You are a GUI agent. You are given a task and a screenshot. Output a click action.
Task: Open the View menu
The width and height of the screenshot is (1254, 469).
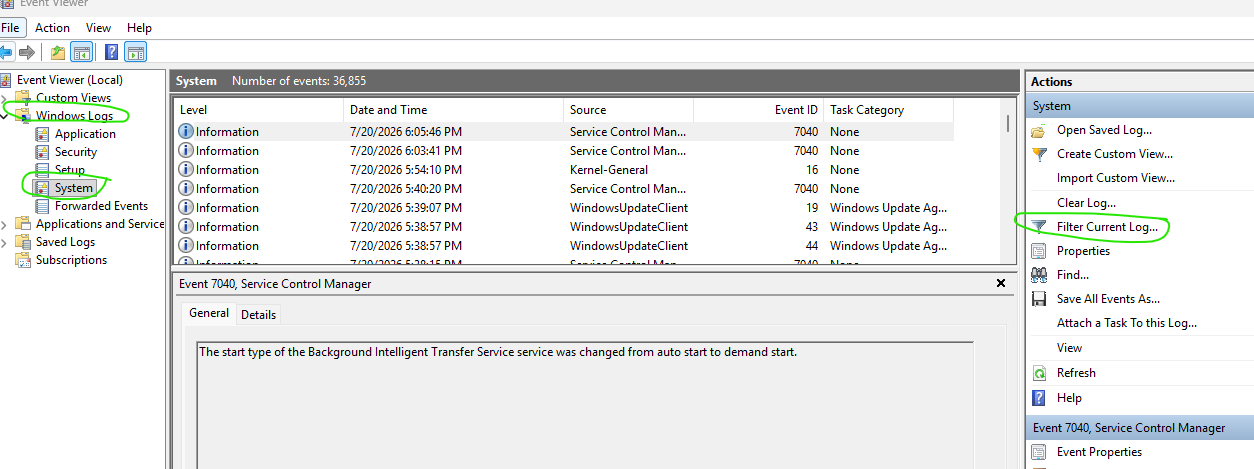pyautogui.click(x=98, y=28)
